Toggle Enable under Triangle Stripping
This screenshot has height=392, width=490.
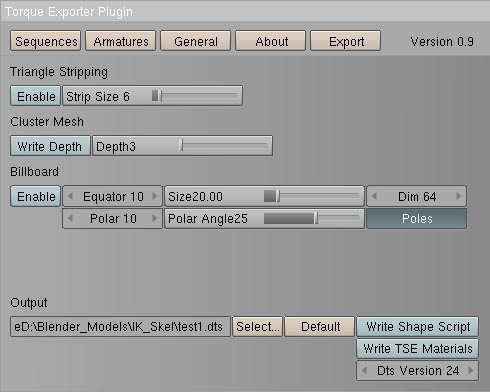pyautogui.click(x=36, y=96)
